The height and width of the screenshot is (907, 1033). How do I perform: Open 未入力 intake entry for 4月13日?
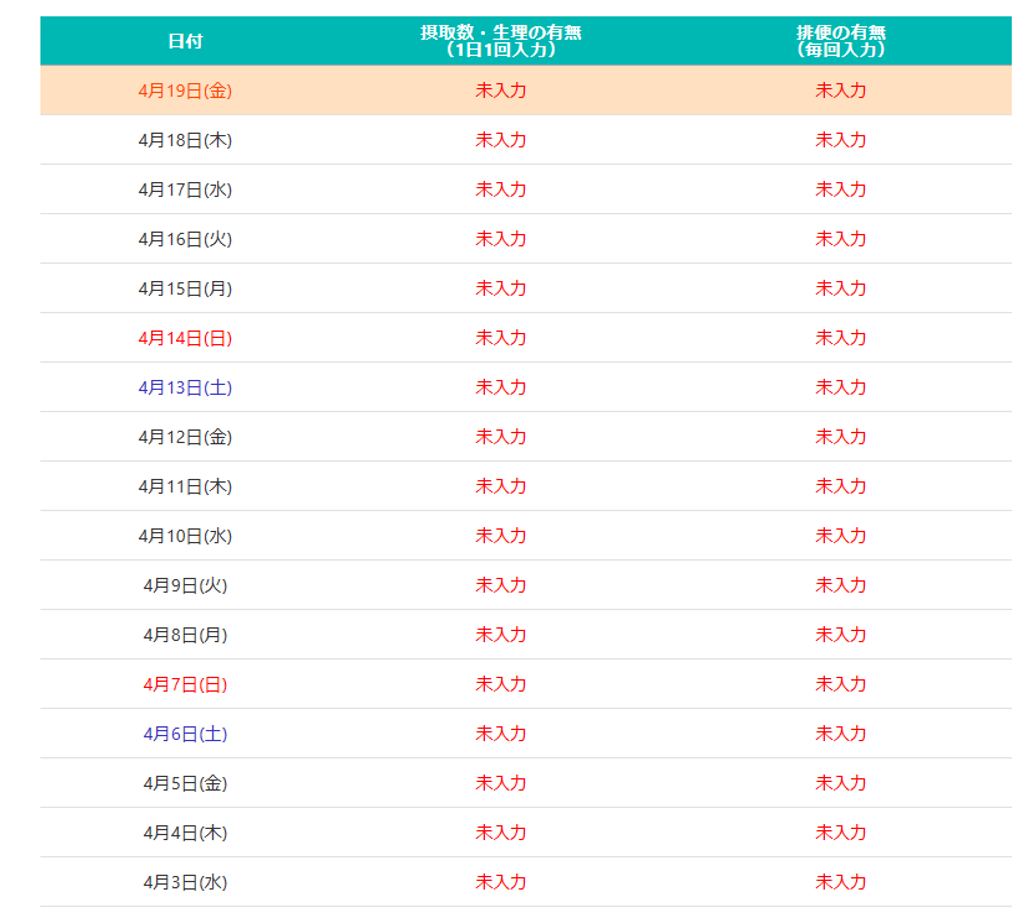[501, 387]
